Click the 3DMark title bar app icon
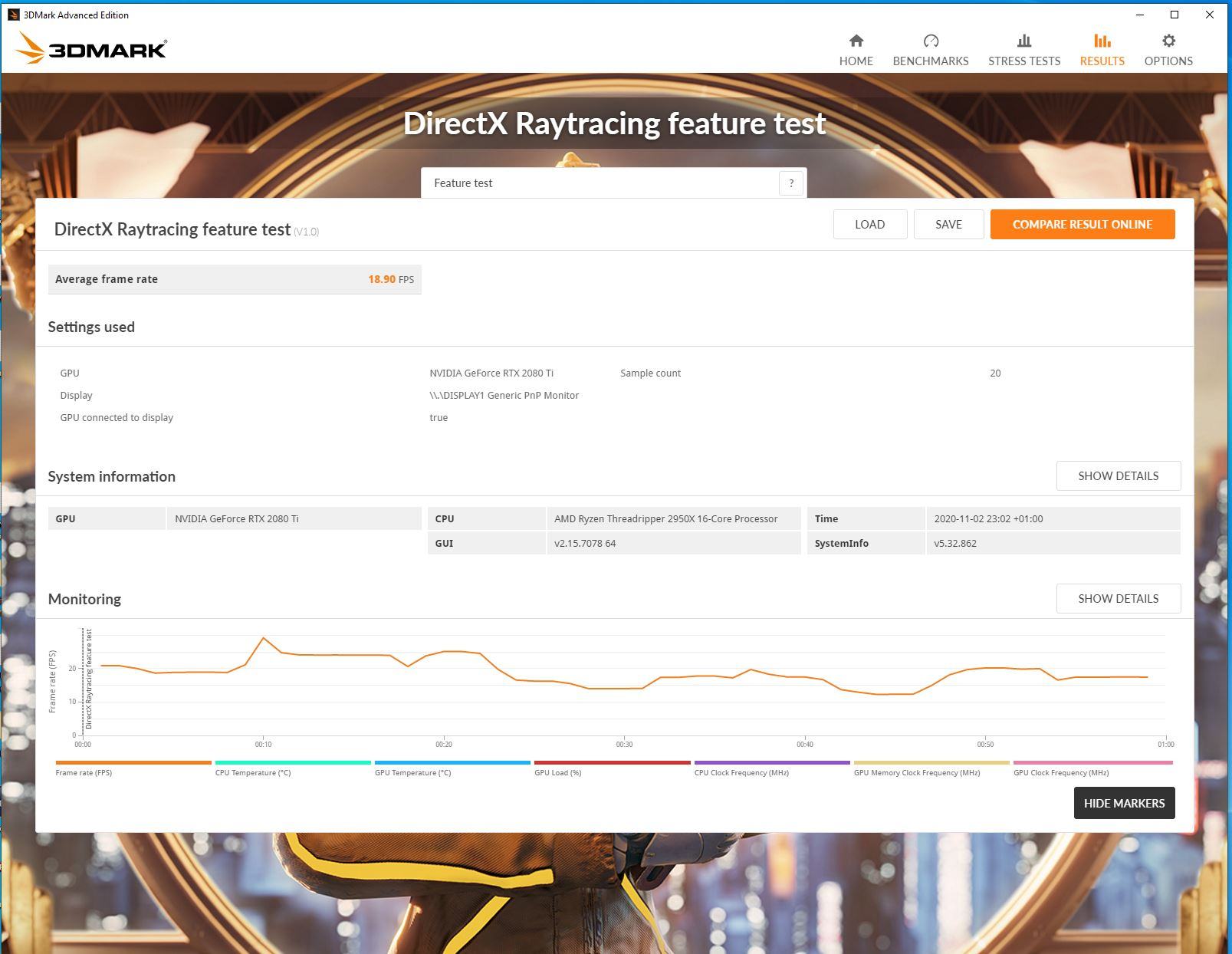The image size is (1232, 954). point(13,15)
